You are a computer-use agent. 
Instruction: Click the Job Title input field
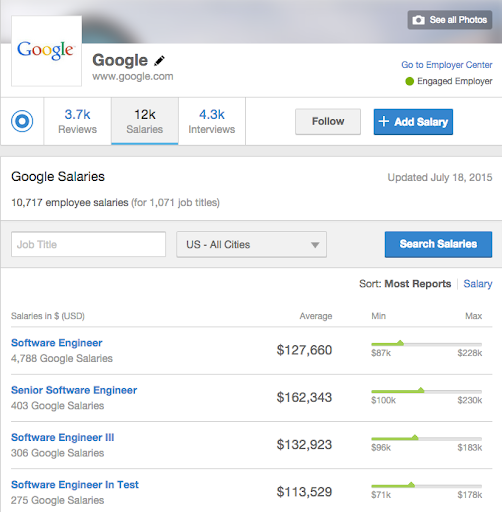88,244
